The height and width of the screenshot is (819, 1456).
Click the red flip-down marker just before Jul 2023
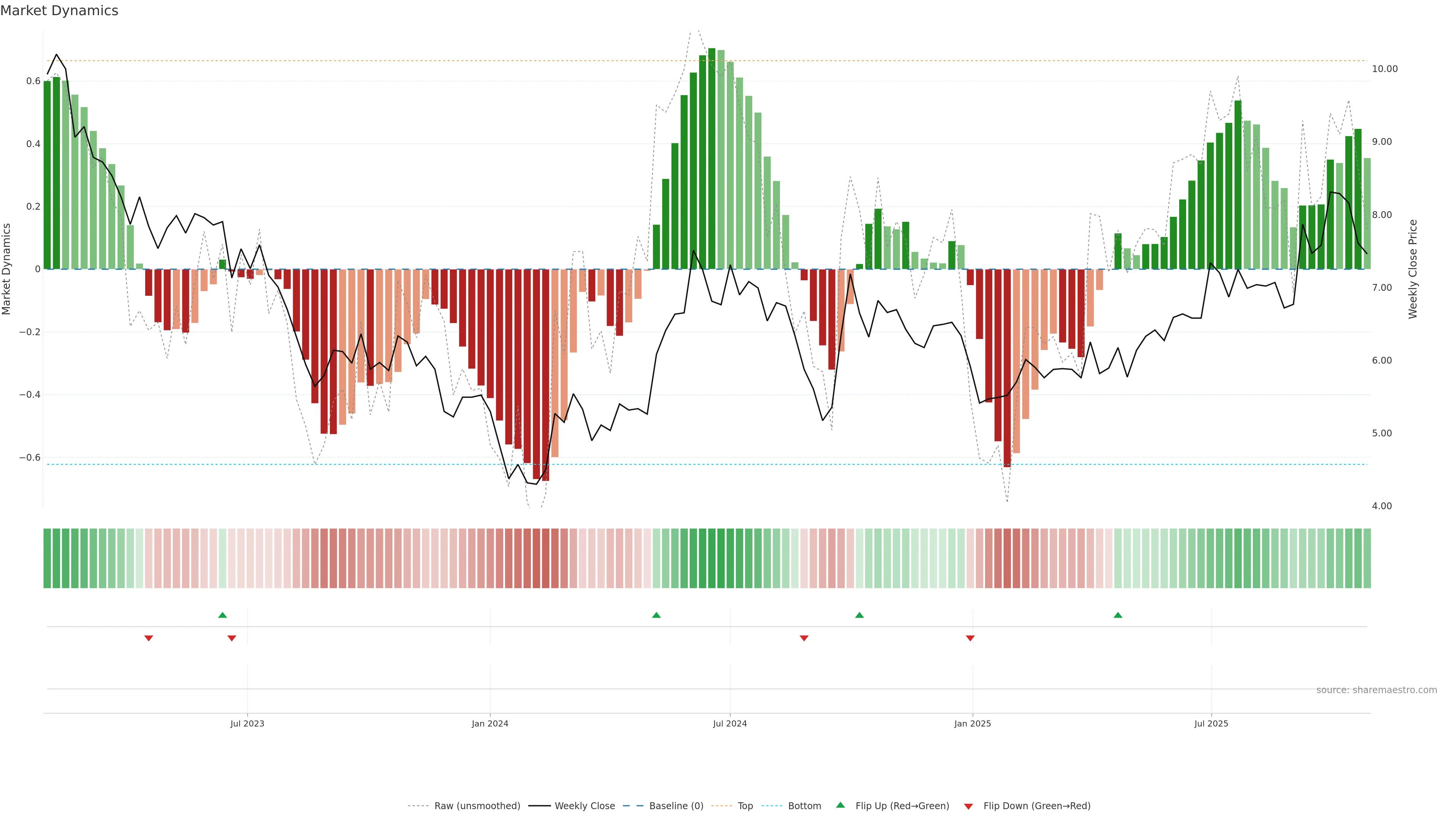(232, 638)
